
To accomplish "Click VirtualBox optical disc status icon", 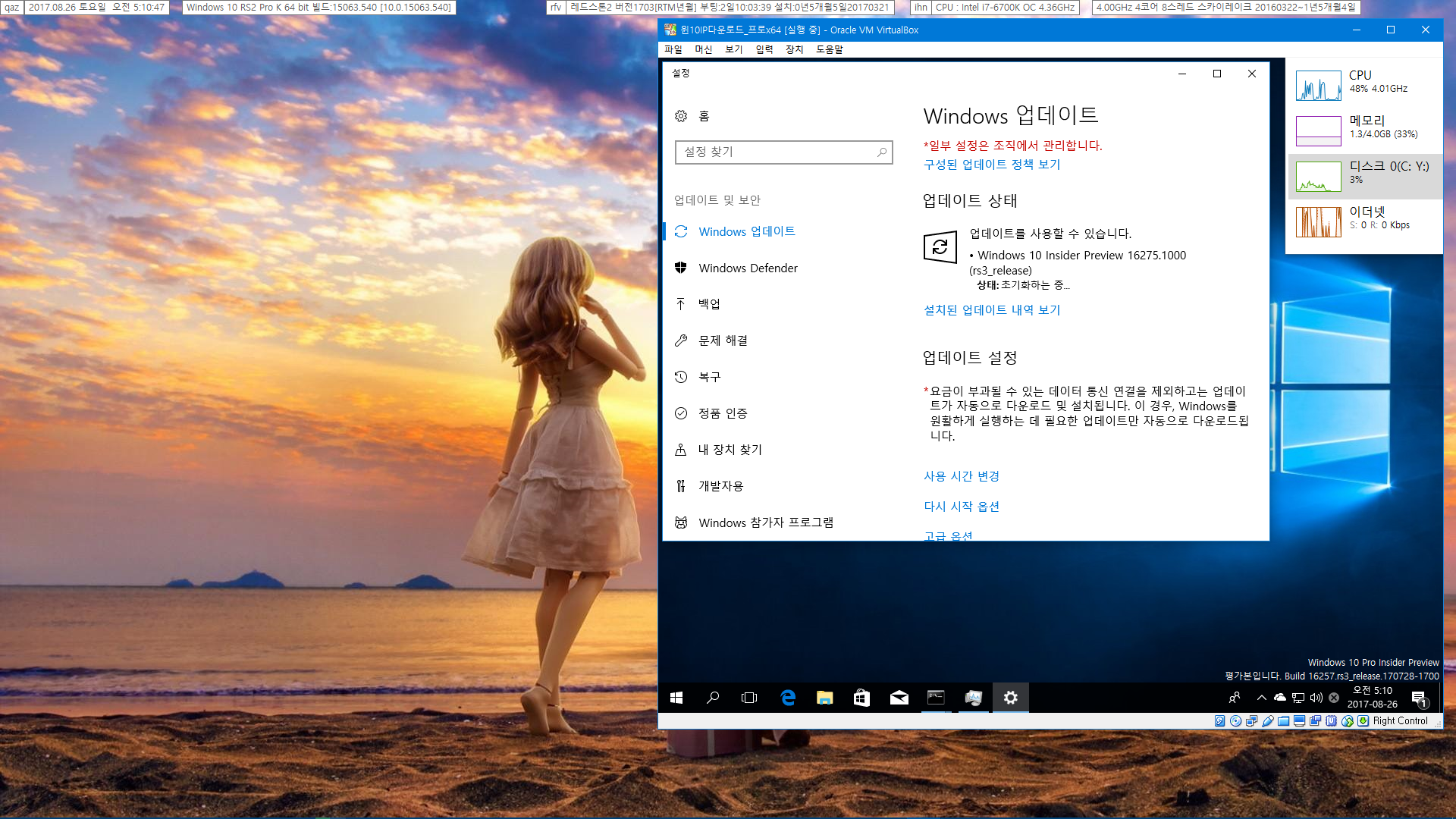I will point(1235,720).
